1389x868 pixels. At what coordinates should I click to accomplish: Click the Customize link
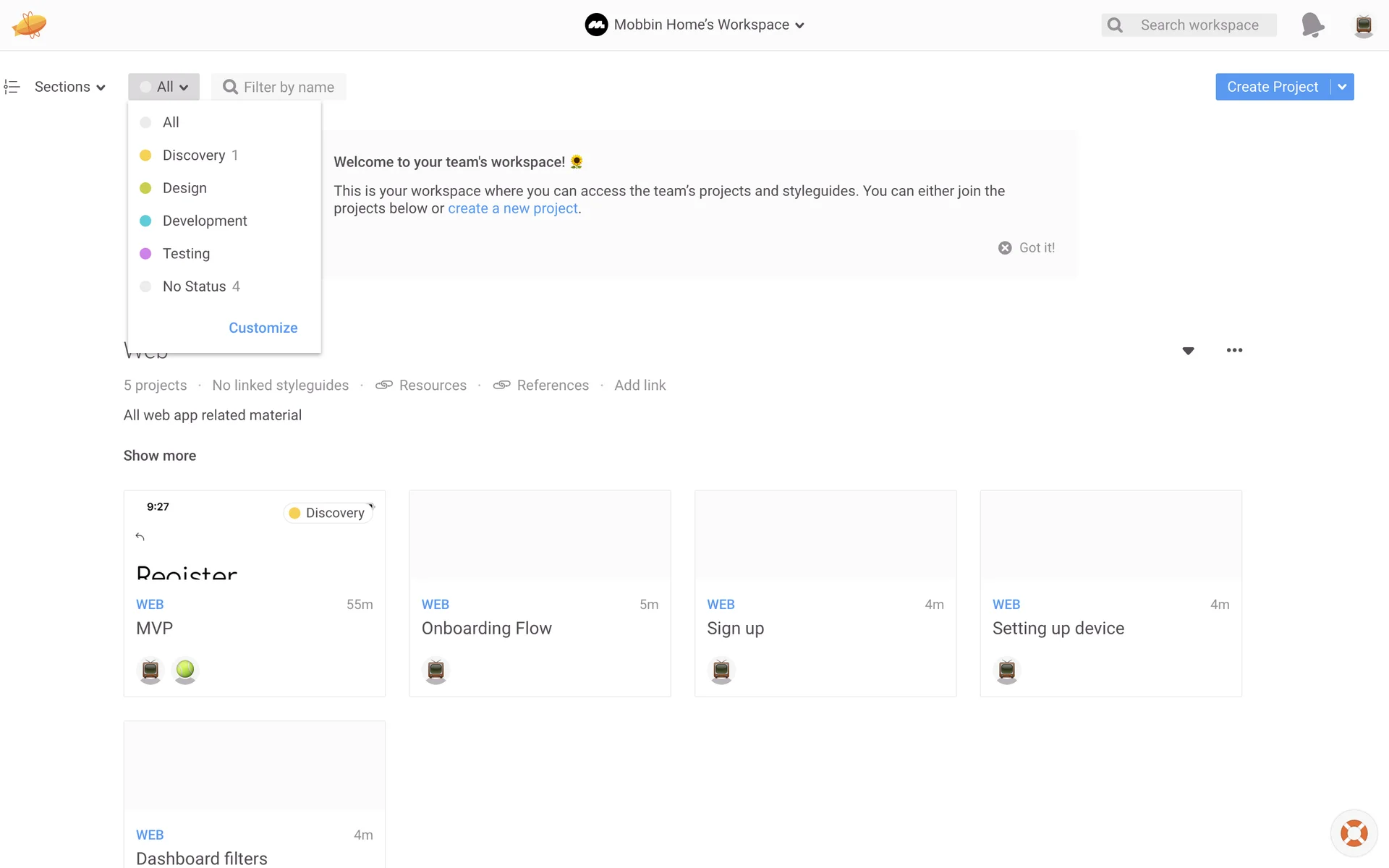pyautogui.click(x=263, y=328)
